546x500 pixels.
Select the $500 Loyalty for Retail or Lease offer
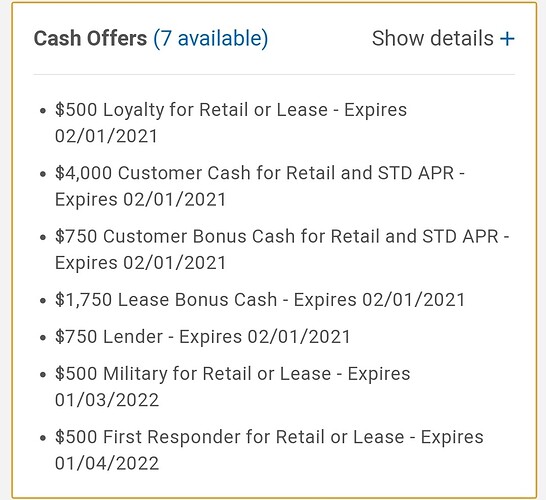pyautogui.click(x=231, y=123)
